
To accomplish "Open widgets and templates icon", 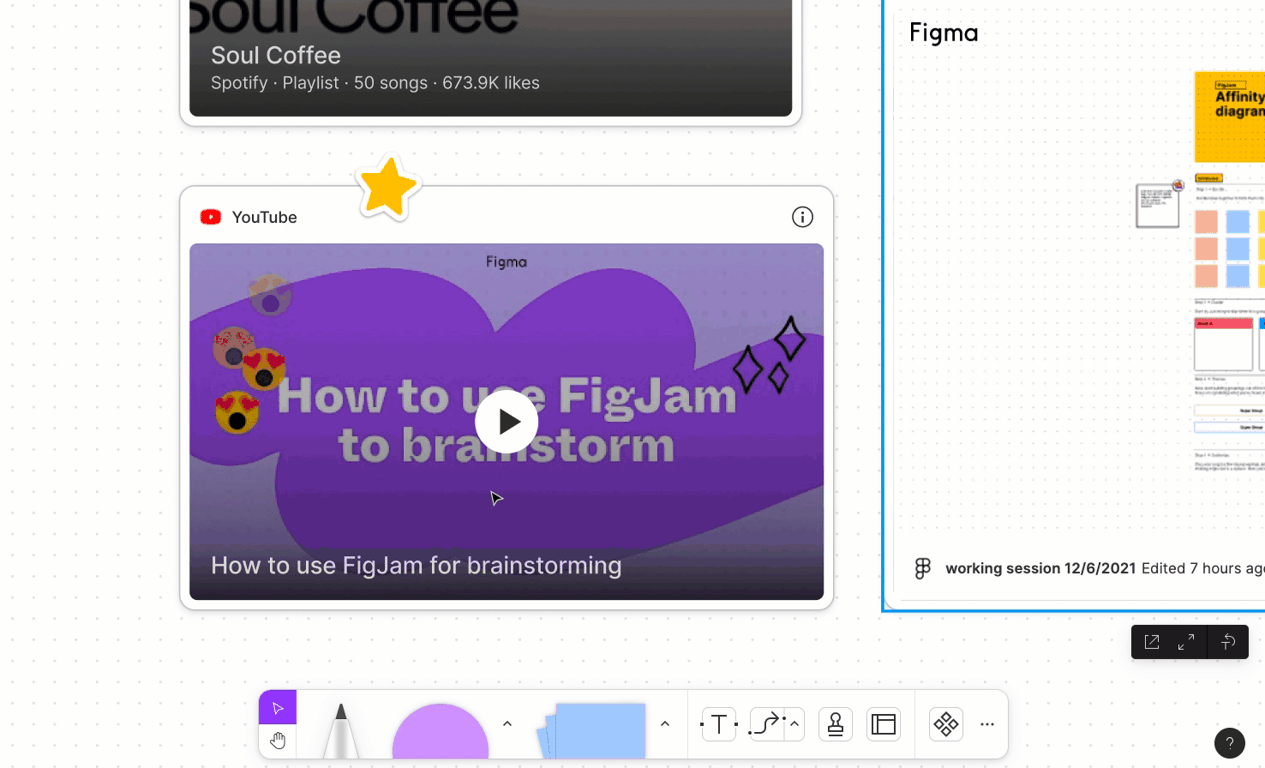I will point(946,724).
